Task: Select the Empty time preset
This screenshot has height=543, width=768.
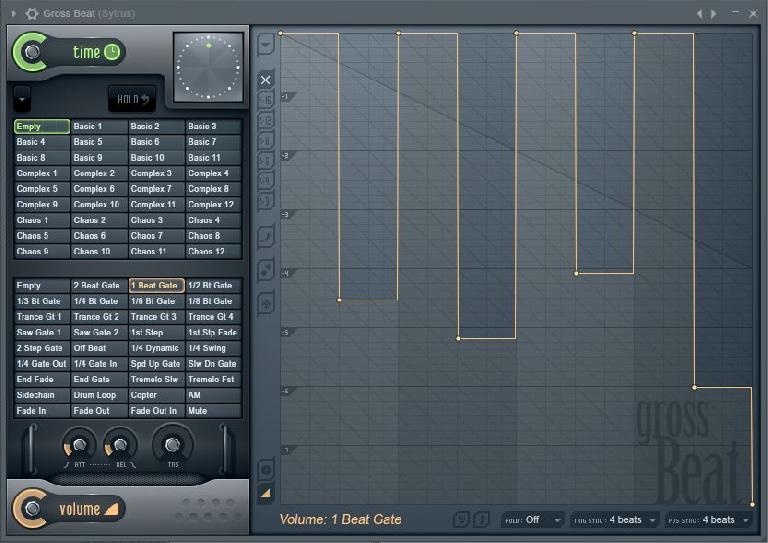Action: [x=42, y=126]
